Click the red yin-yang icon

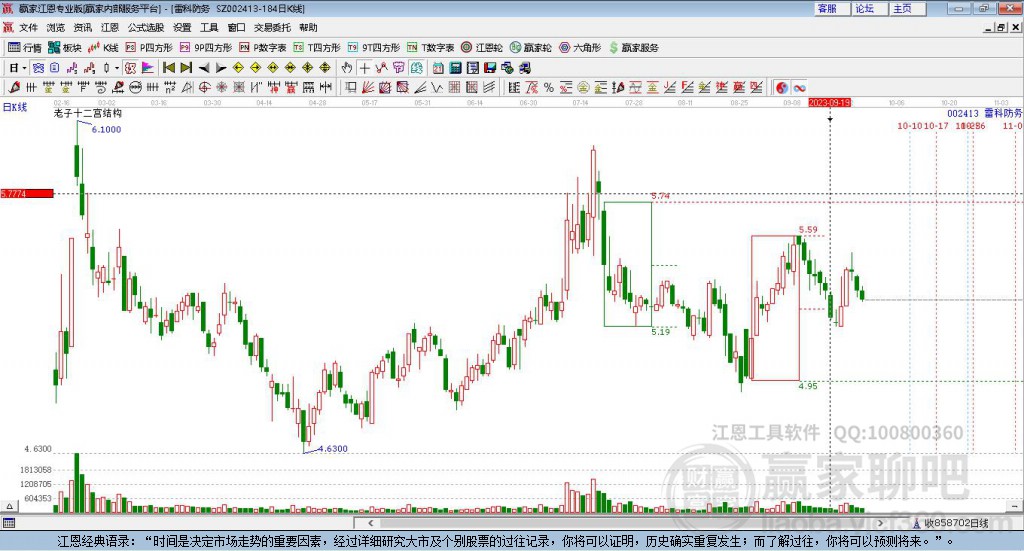(x=782, y=87)
